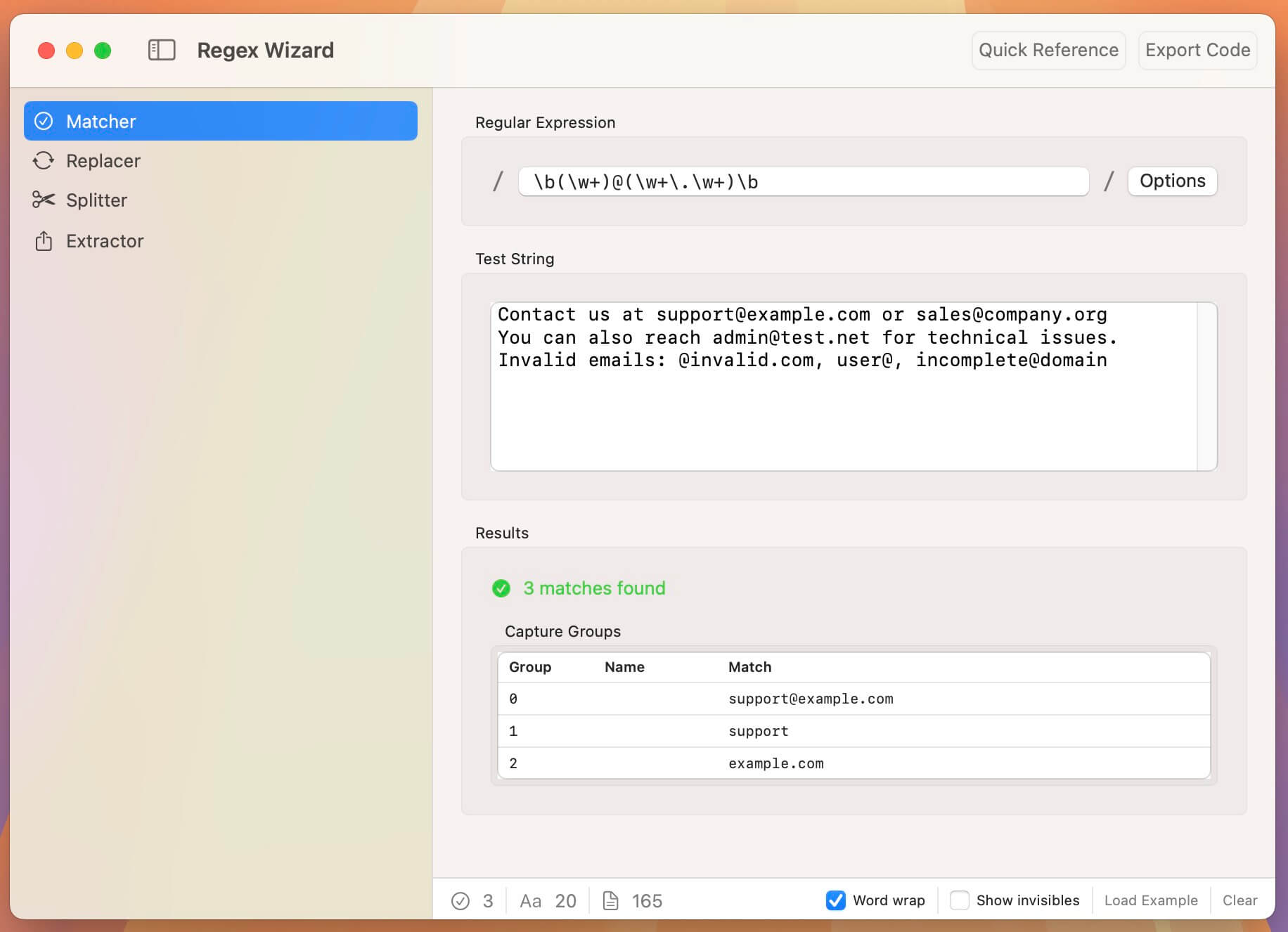Click the document icon showing 165
1288x932 pixels.
coord(611,900)
